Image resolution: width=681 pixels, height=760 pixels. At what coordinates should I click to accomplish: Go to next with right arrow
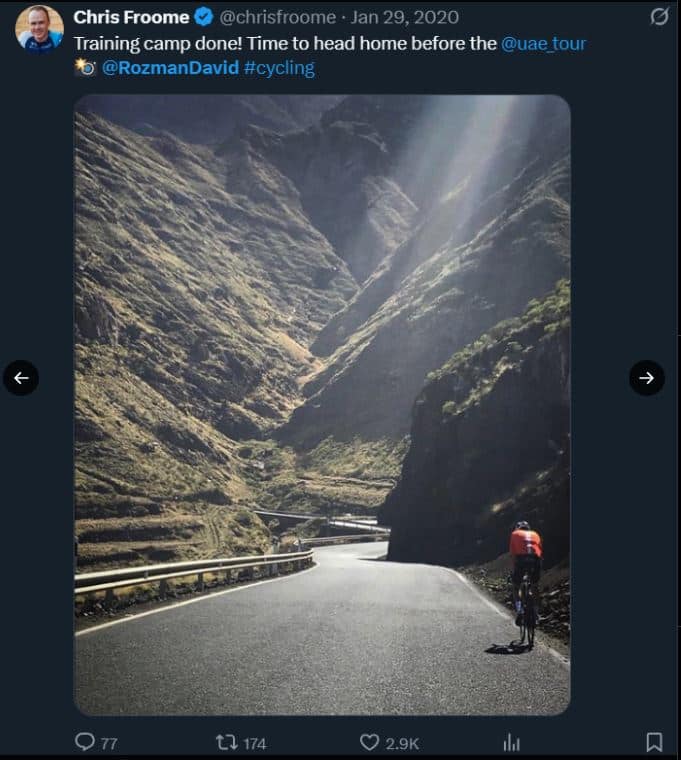[x=647, y=378]
